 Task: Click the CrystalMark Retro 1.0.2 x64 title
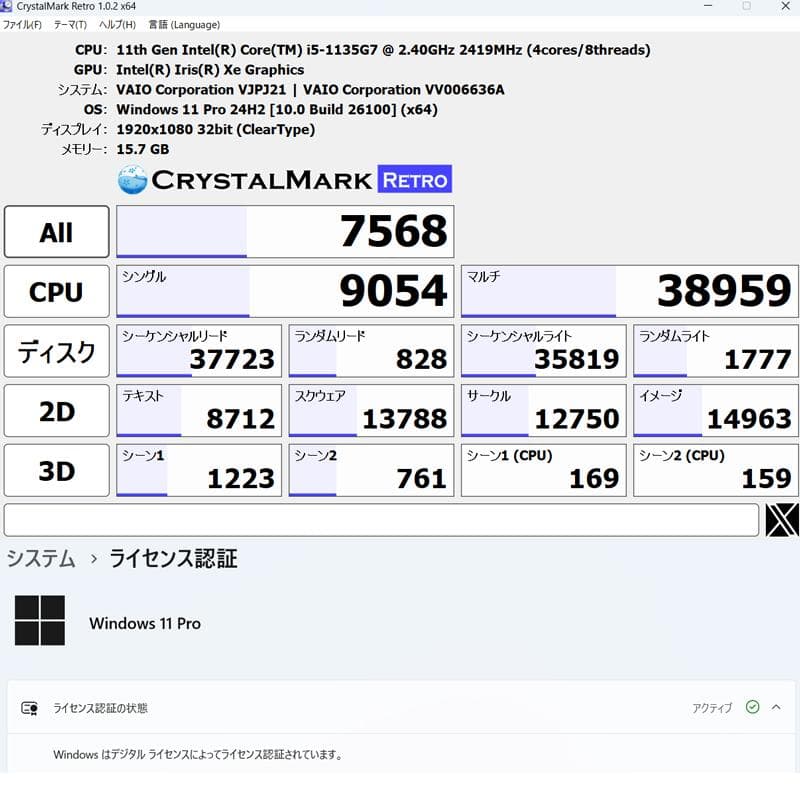(x=76, y=7)
